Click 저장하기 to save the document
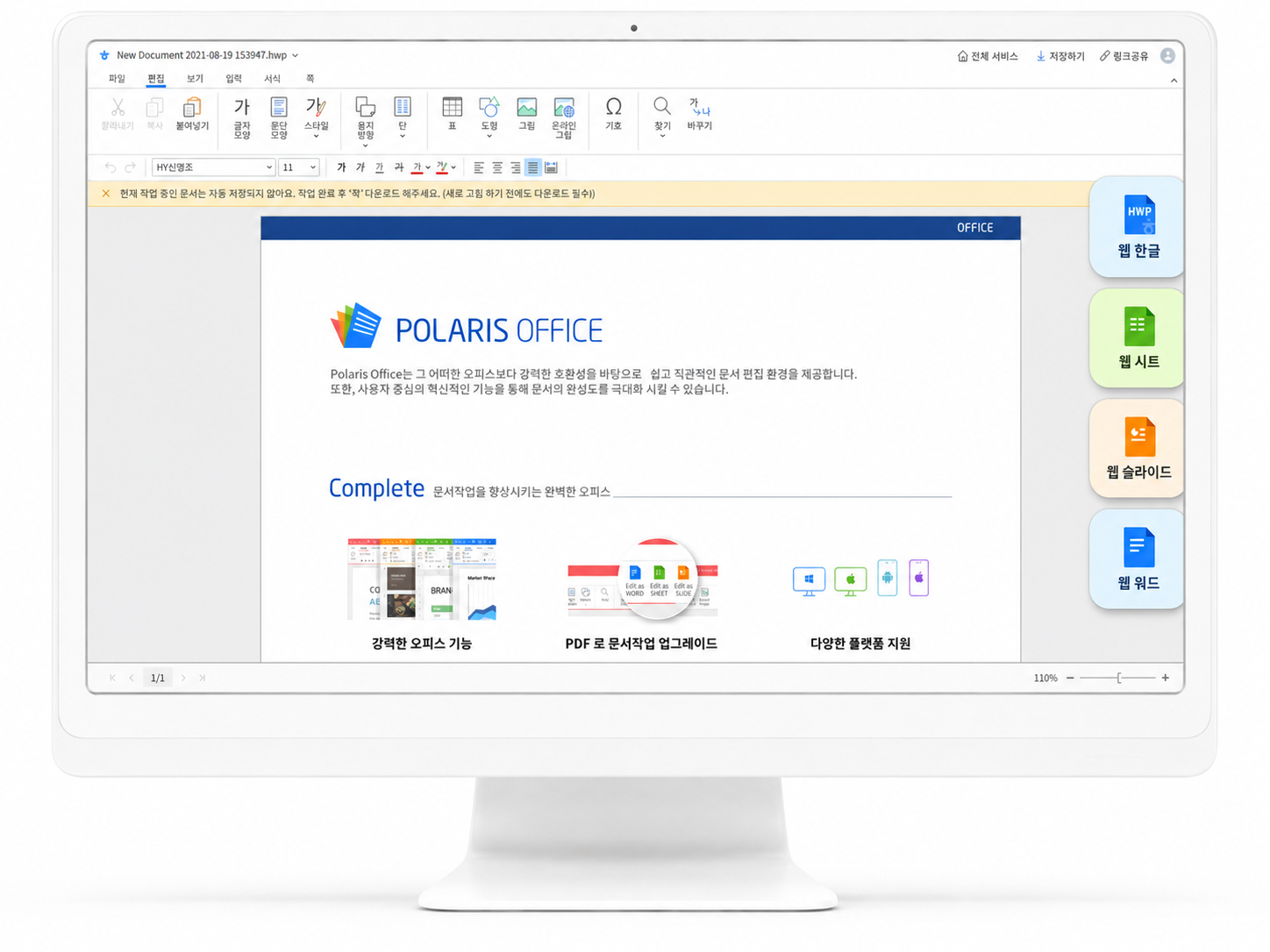 [x=1060, y=56]
